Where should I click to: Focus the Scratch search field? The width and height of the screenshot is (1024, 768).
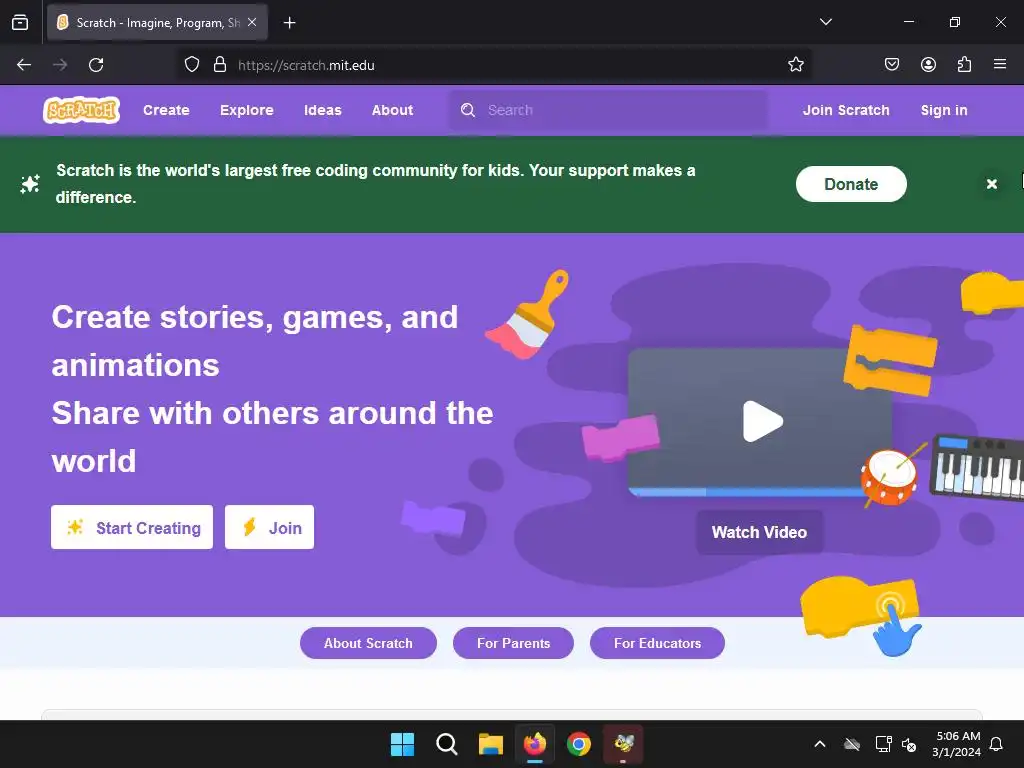[609, 110]
